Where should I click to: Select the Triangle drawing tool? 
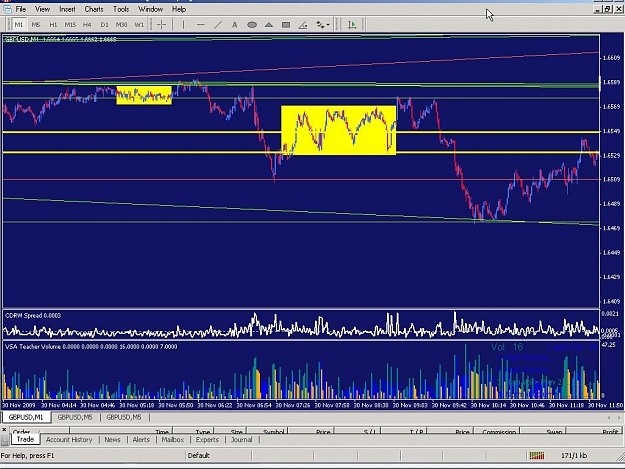pyautogui.click(x=269, y=25)
